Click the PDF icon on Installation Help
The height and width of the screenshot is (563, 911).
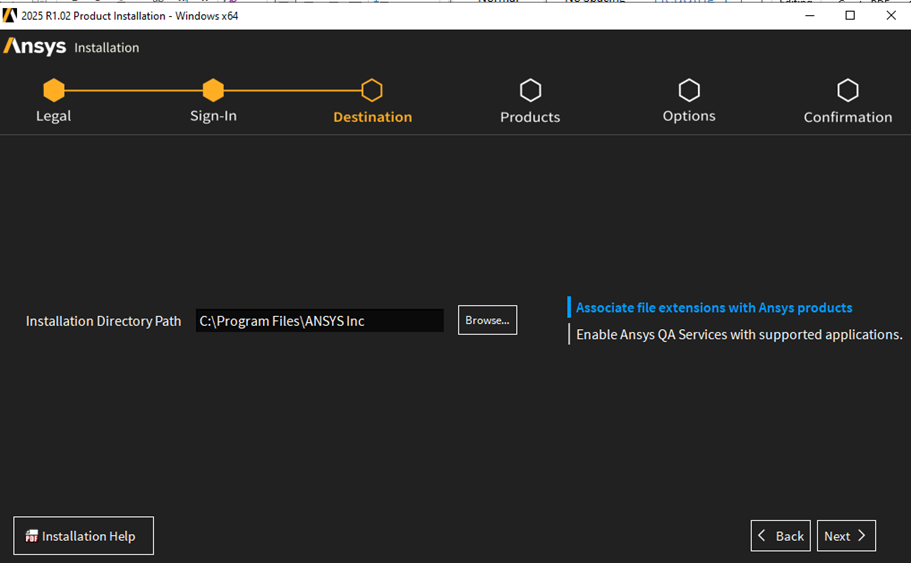(32, 536)
